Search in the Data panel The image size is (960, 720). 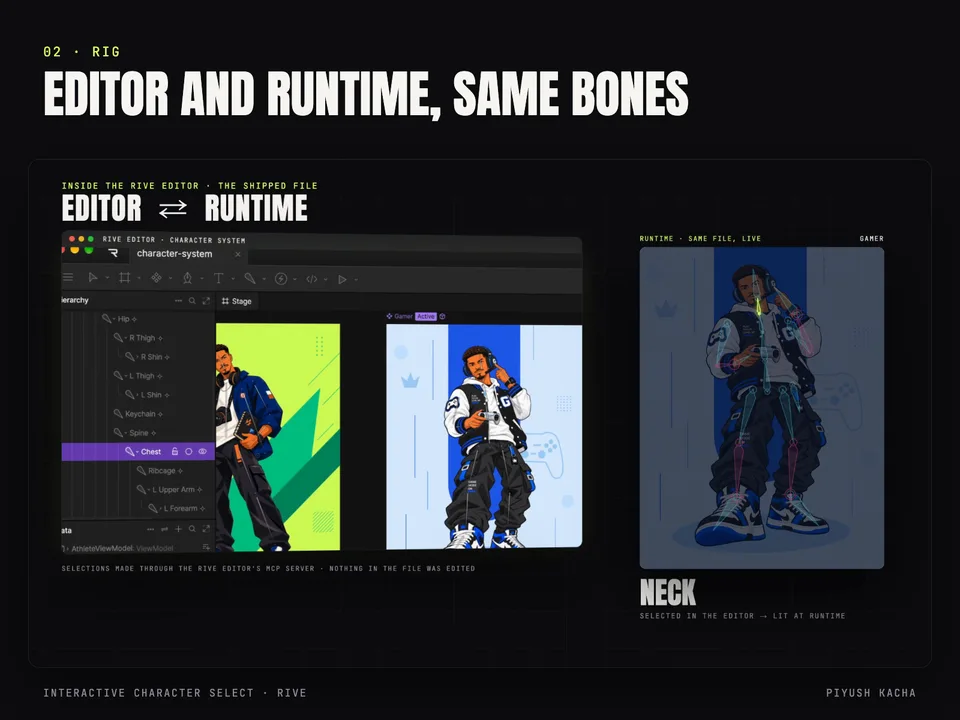point(192,529)
